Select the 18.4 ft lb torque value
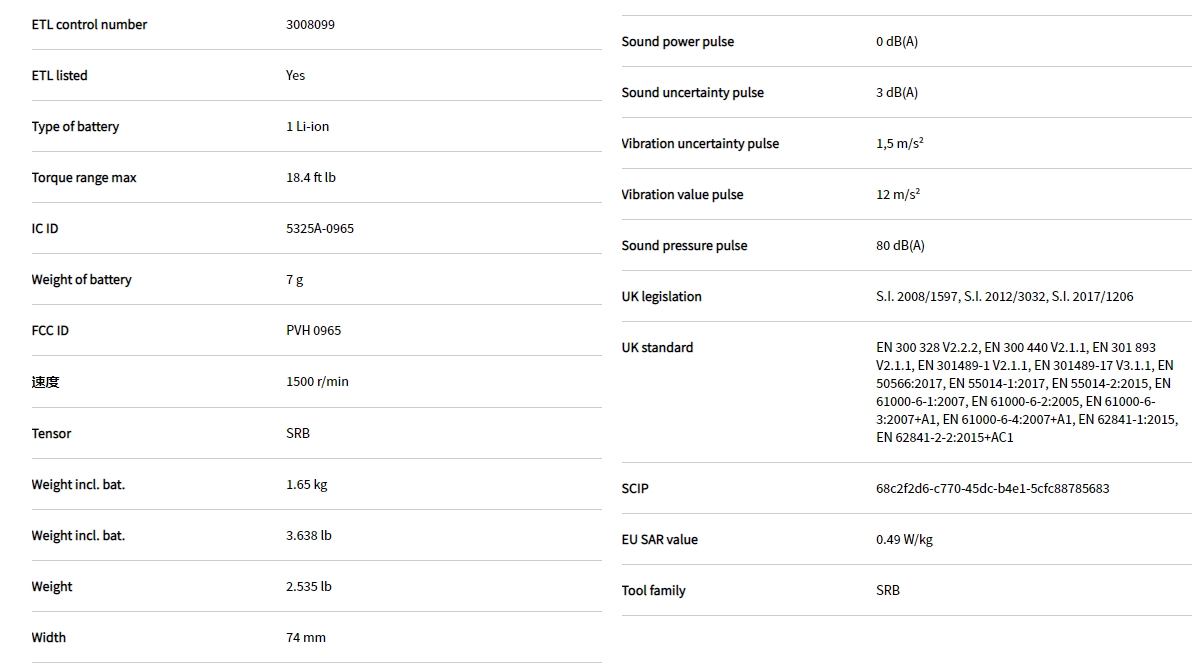The height and width of the screenshot is (664, 1197). pyautogui.click(x=310, y=178)
